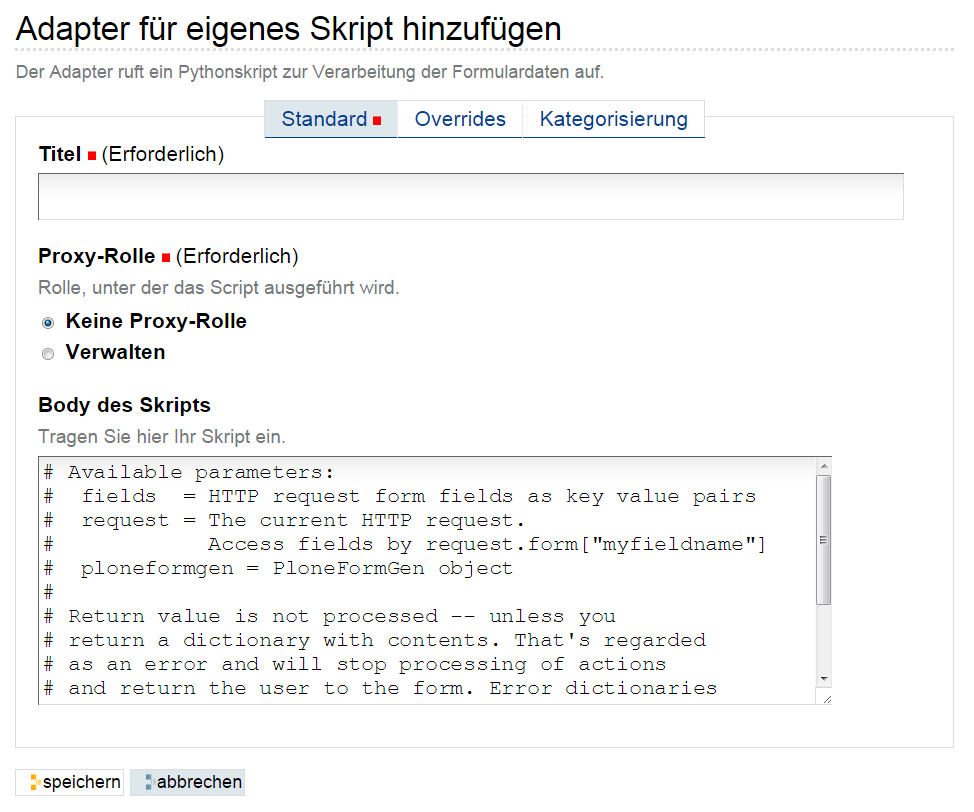The width and height of the screenshot is (974, 812).
Task: Click the red marker on the Standard tab
Action: (377, 121)
